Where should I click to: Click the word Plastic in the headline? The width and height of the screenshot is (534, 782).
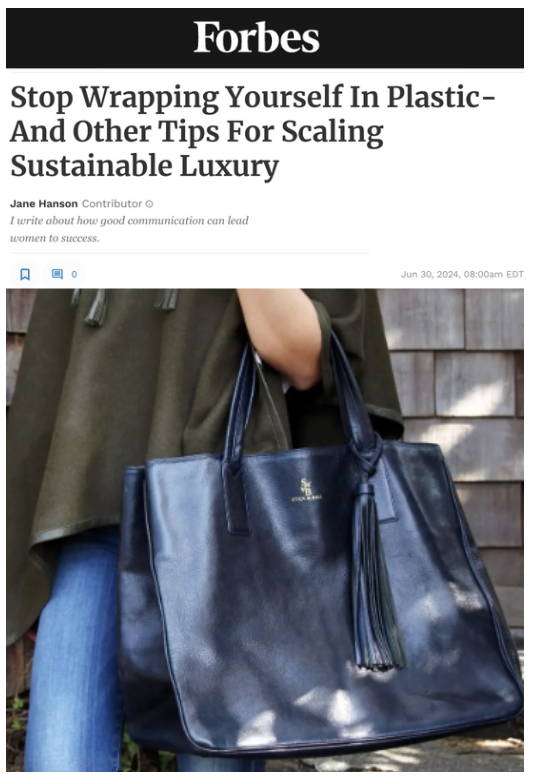(440, 97)
